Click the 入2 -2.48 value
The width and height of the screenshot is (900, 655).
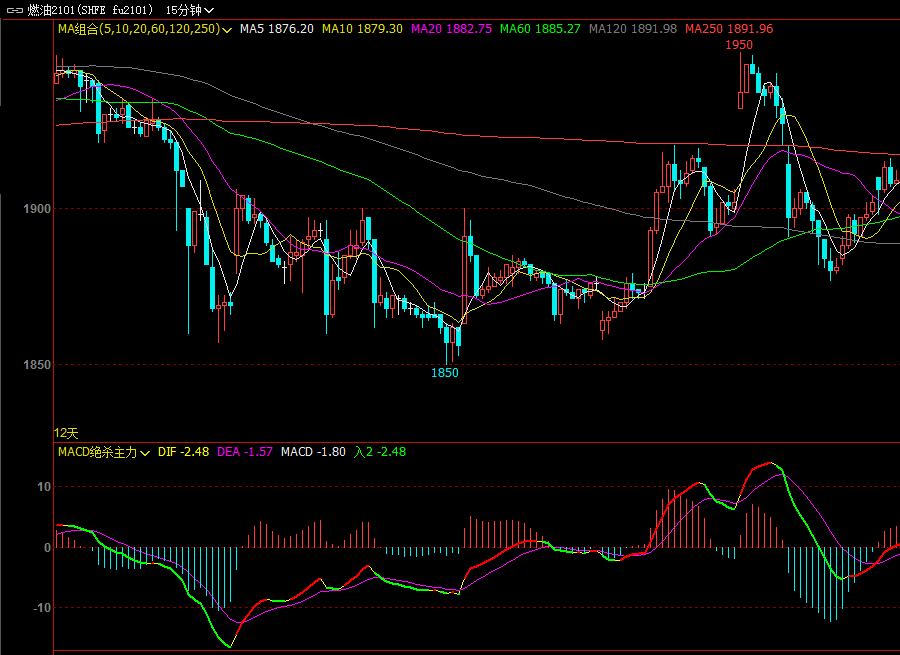coord(380,452)
